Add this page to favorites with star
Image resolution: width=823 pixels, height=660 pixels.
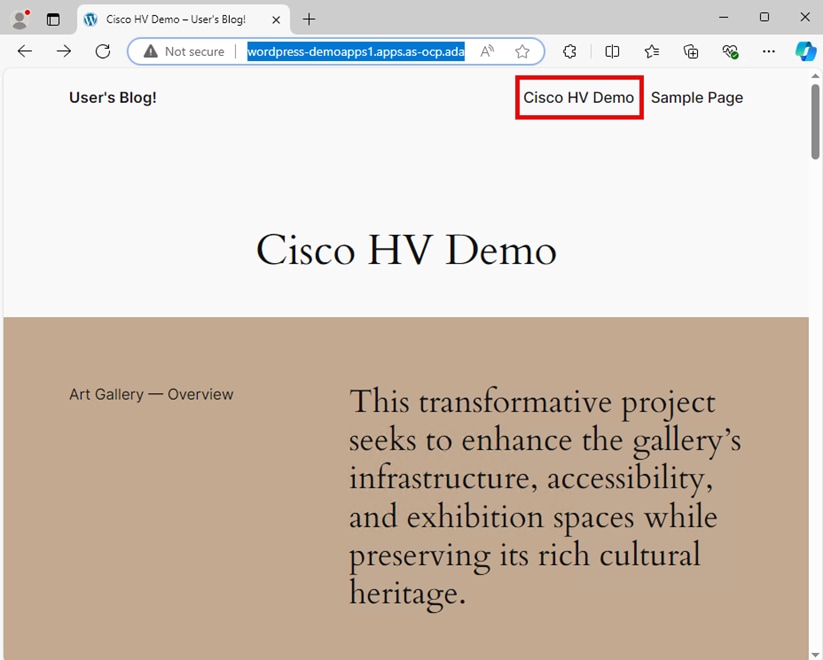(x=522, y=51)
